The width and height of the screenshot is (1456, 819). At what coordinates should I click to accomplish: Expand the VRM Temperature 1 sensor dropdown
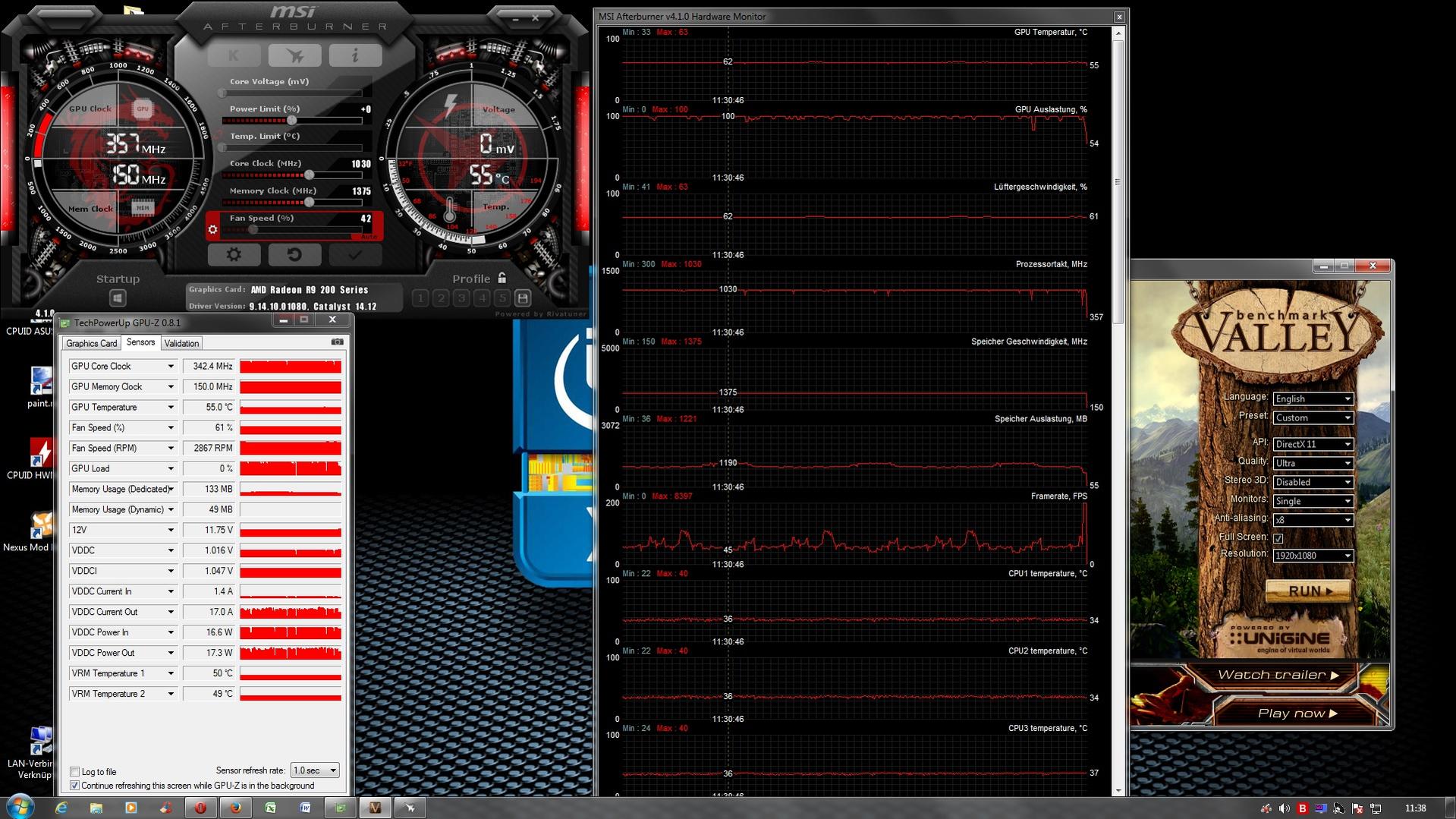(x=171, y=673)
